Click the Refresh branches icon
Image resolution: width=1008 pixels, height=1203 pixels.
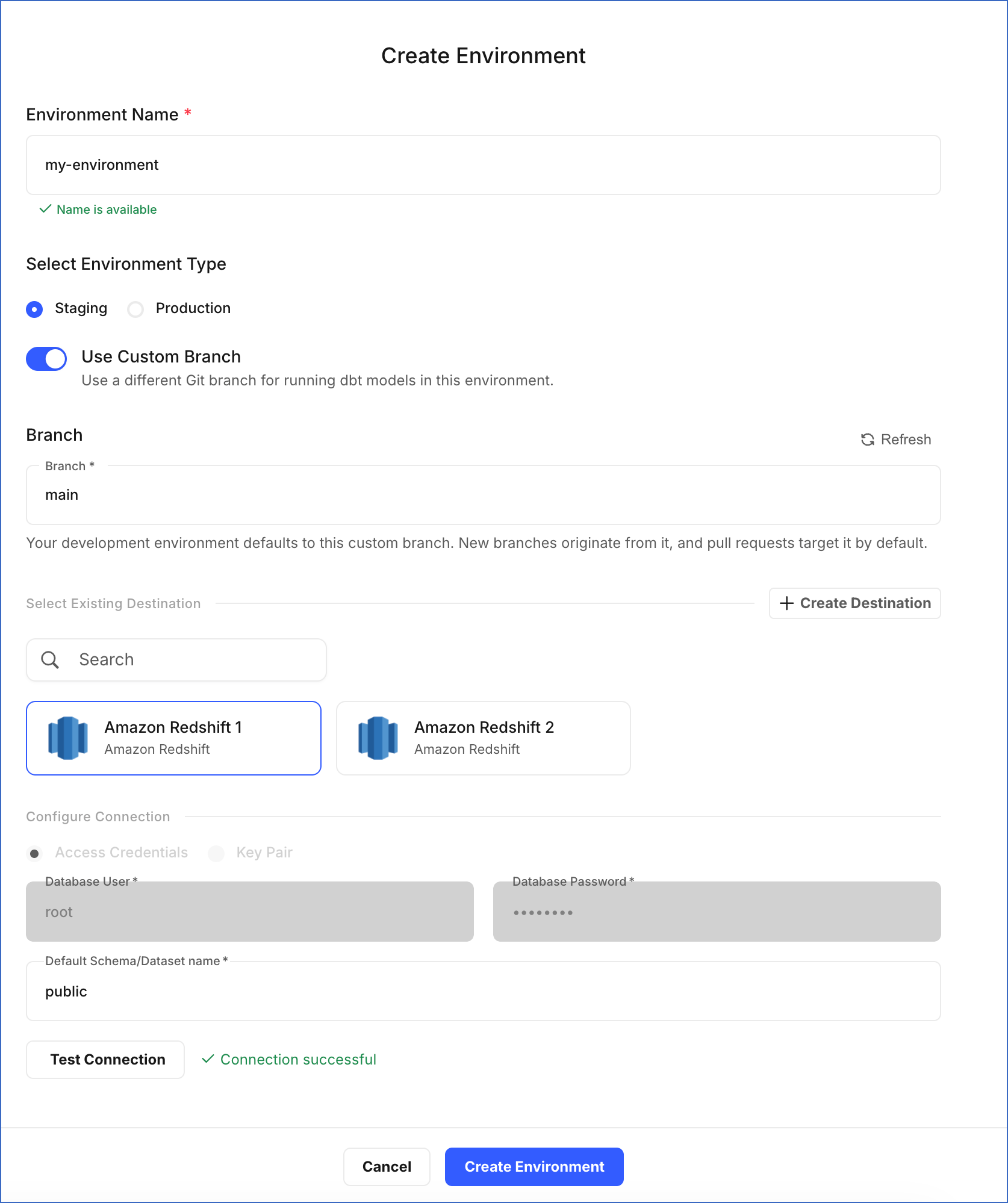coord(867,440)
